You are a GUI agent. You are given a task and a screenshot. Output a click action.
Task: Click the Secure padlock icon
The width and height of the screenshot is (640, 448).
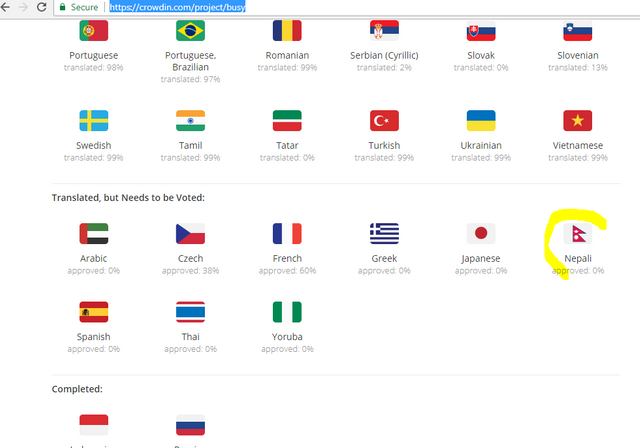[62, 7]
